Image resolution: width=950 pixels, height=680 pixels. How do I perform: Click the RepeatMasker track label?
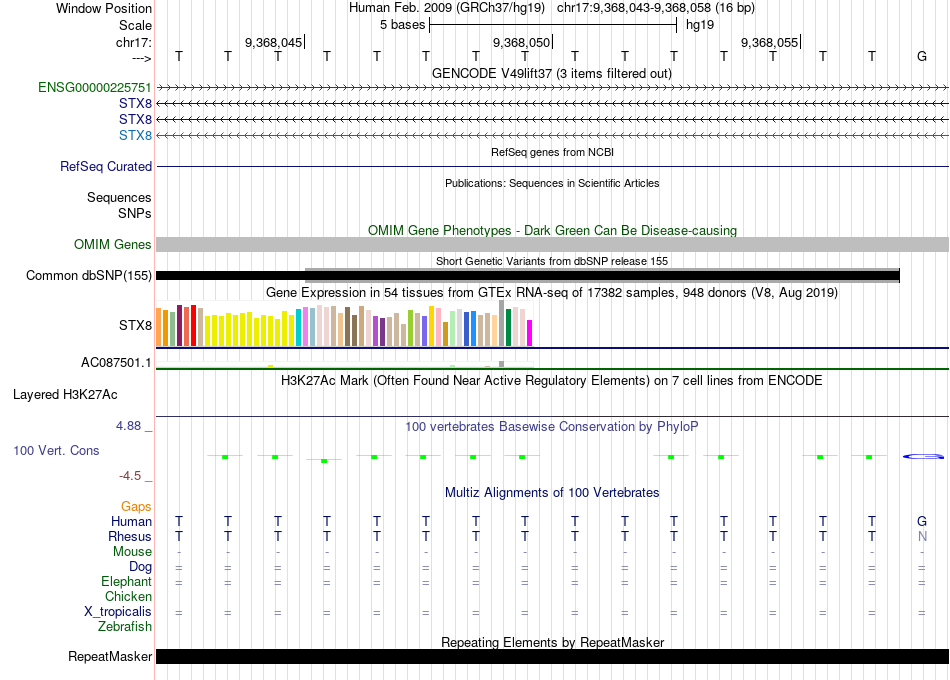[110, 657]
